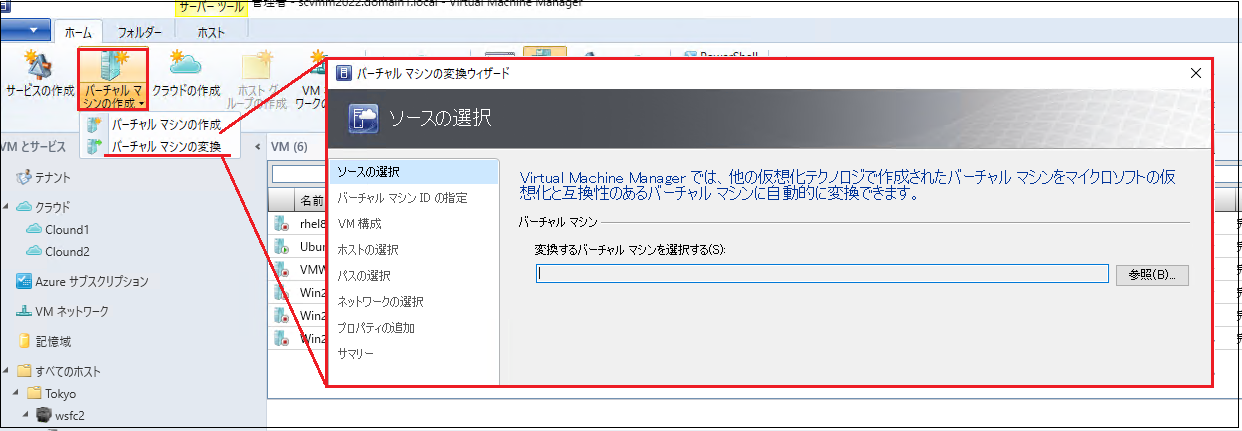1242x431 pixels.
Task: Switch to the ホーム ribbon tab
Action: (79, 32)
